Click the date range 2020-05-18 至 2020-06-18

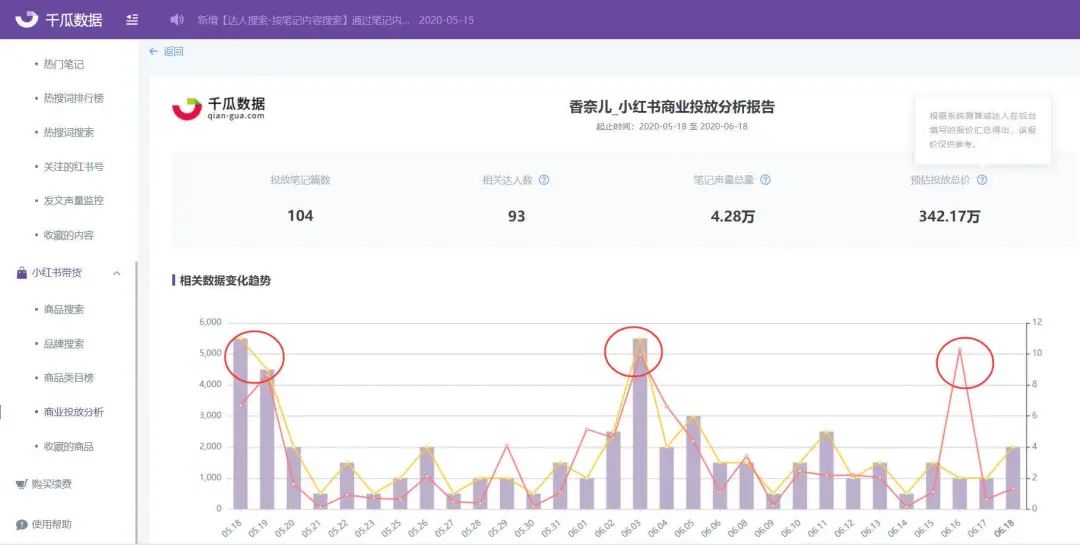tap(693, 126)
